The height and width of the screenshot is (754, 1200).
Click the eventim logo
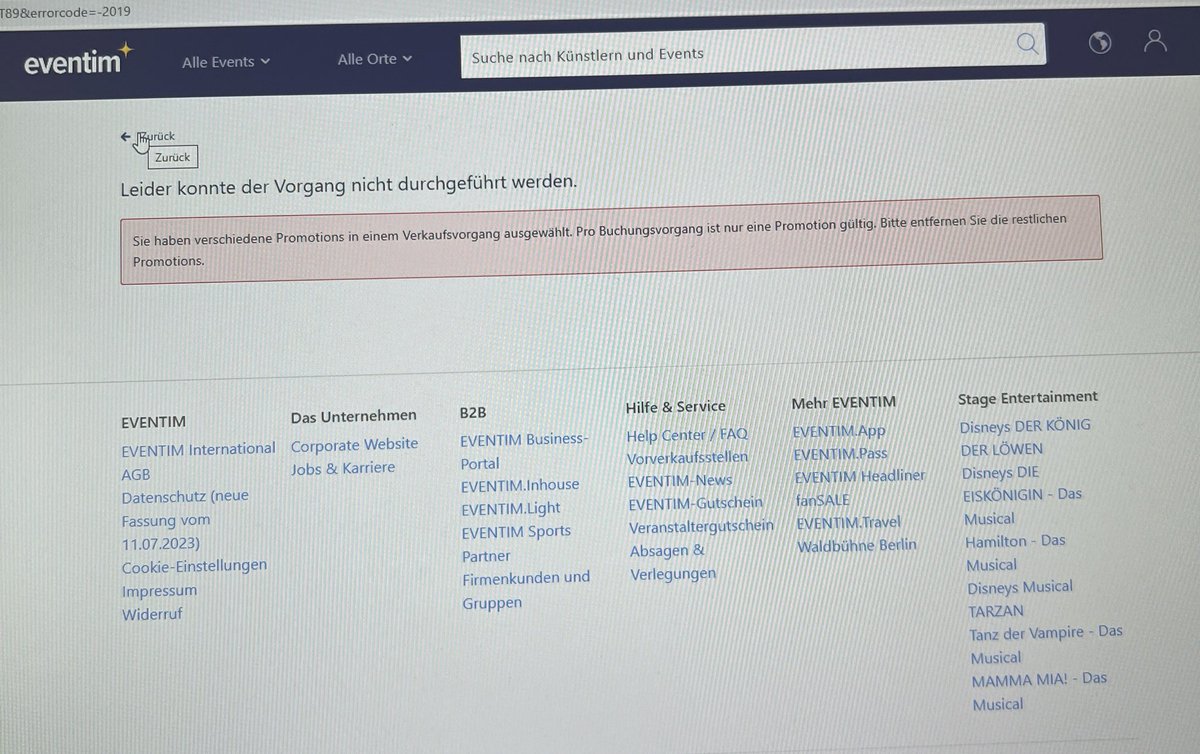pos(78,60)
